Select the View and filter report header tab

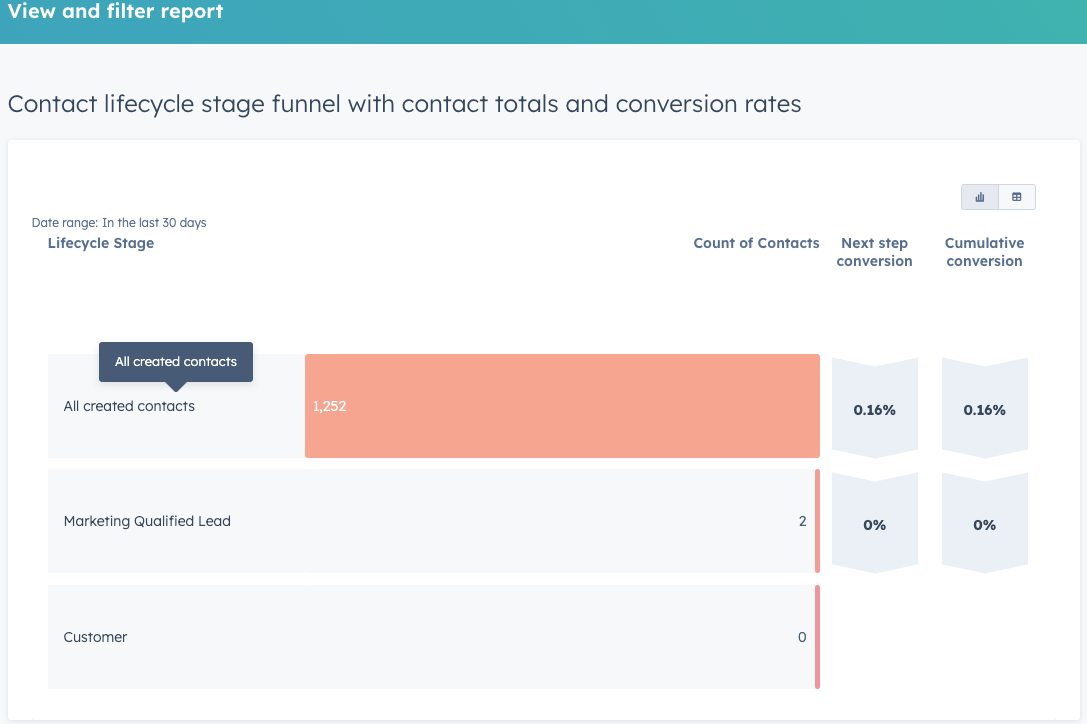point(115,13)
